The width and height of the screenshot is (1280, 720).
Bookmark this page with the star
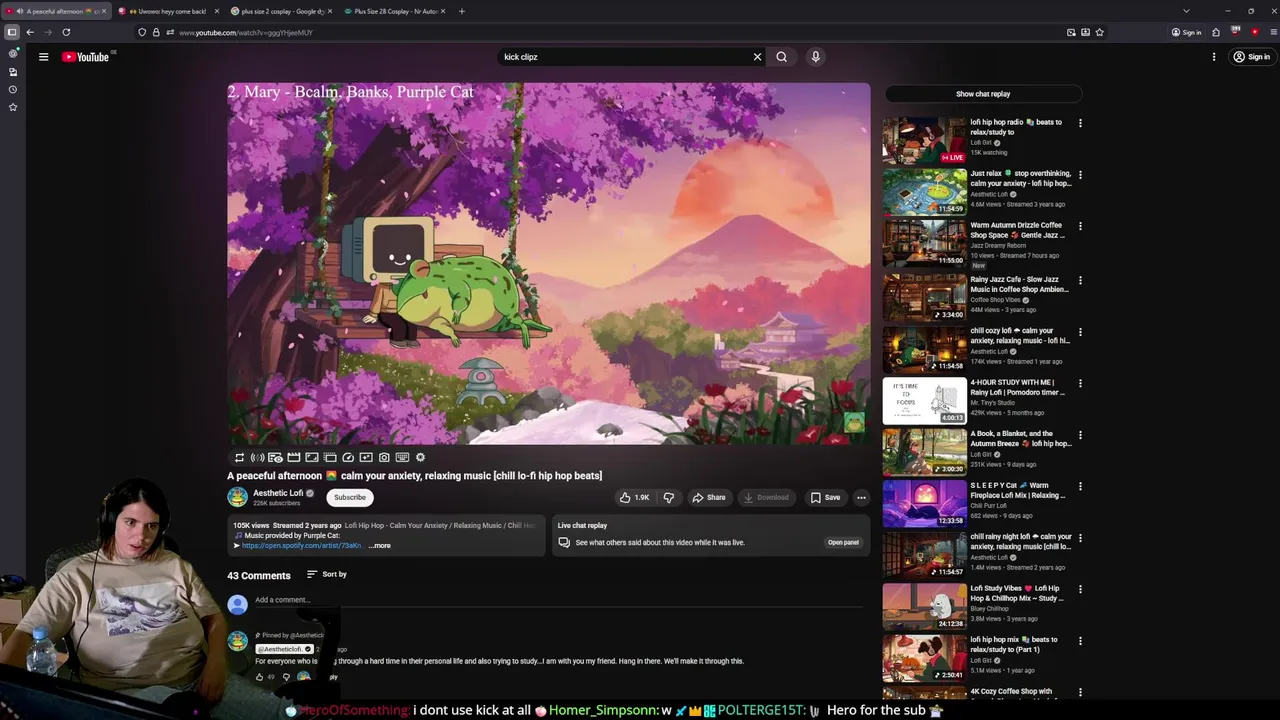coord(1099,32)
